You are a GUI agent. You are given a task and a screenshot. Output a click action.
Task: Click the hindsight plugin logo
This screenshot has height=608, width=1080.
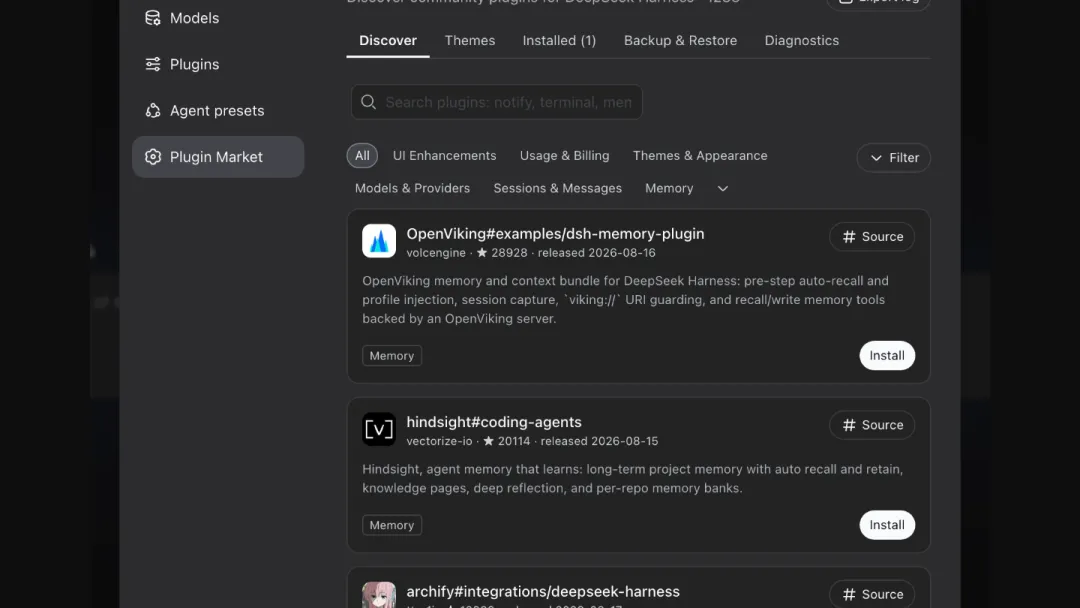coord(379,429)
